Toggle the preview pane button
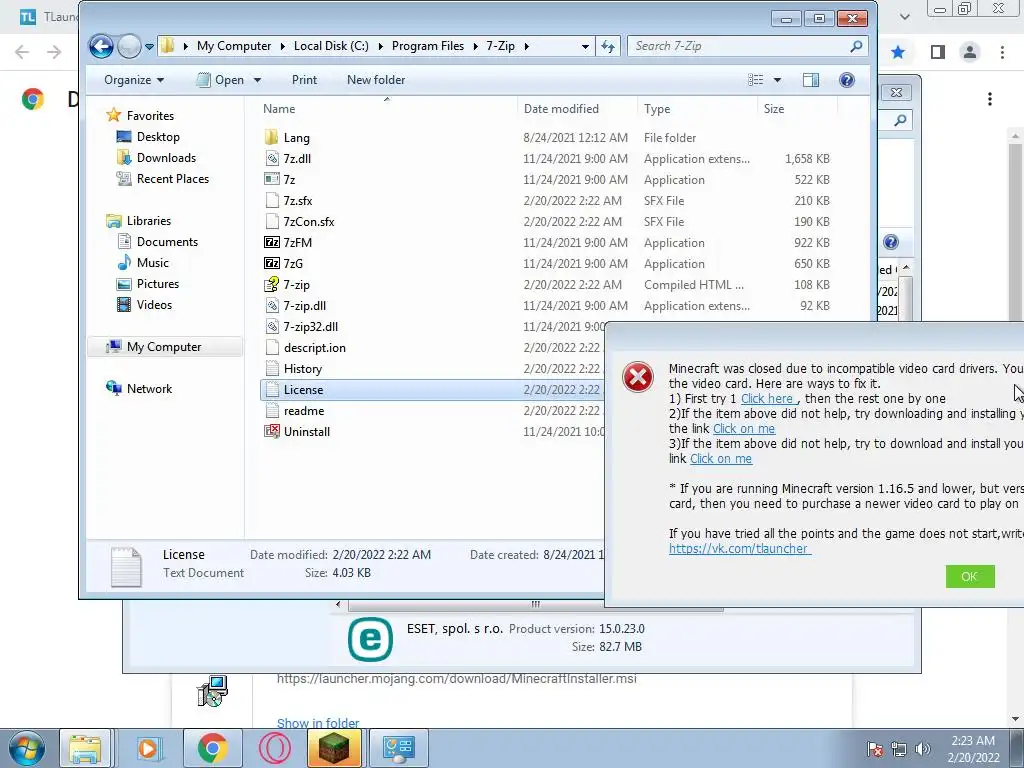Viewport: 1024px width, 768px height. click(810, 80)
